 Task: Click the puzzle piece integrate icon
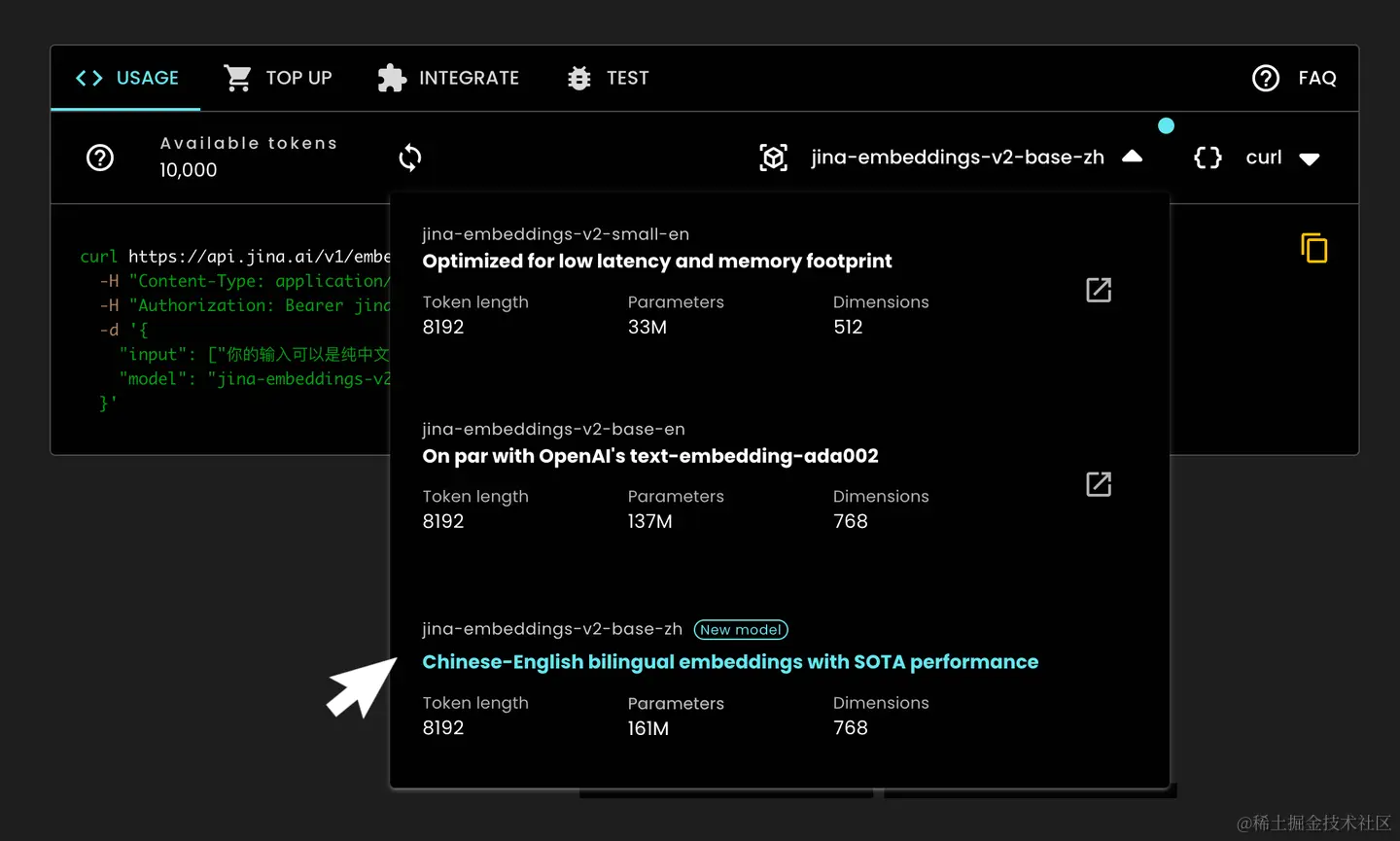392,78
